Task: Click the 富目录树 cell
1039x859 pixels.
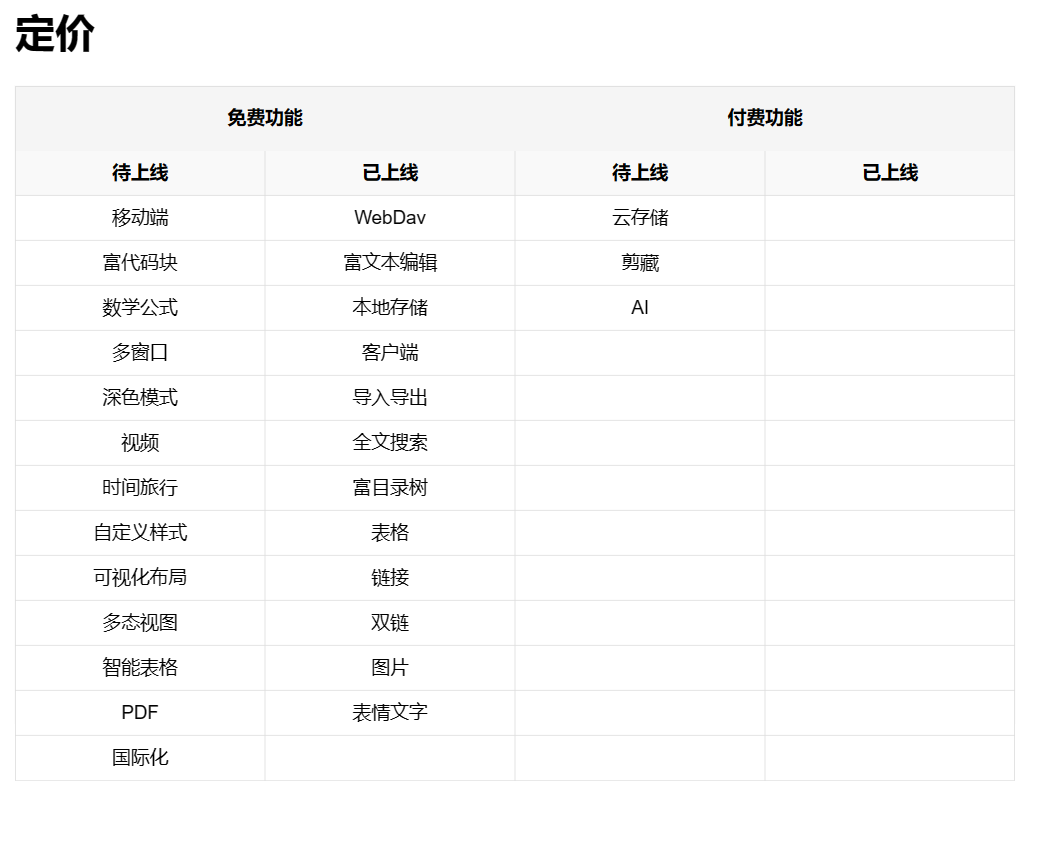Action: click(x=390, y=488)
